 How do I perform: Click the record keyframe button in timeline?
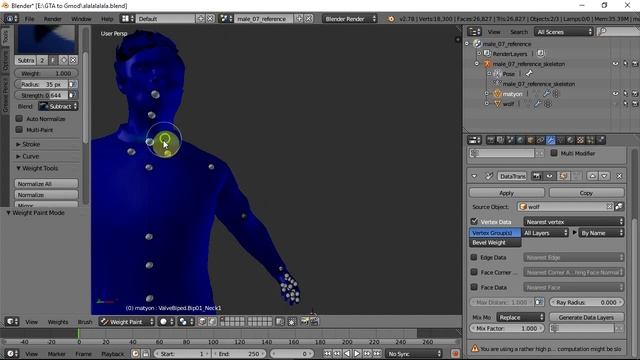455,353
